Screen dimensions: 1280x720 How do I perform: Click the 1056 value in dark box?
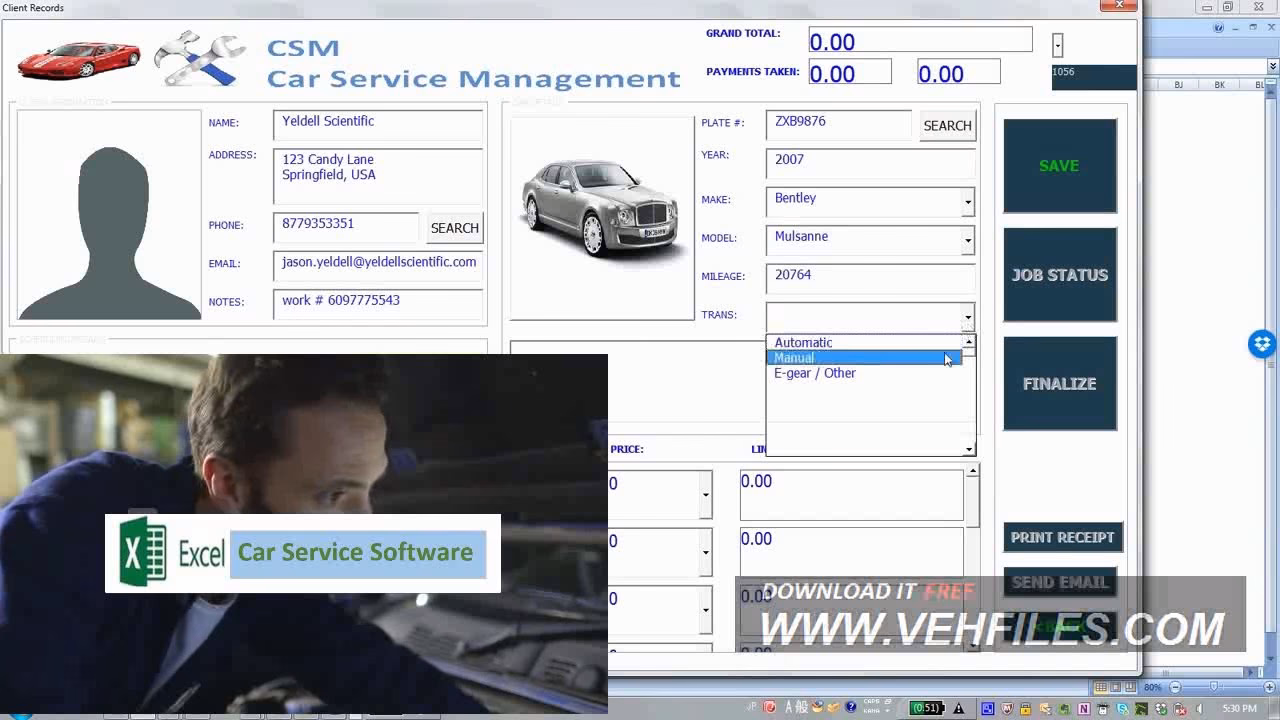[1094, 77]
